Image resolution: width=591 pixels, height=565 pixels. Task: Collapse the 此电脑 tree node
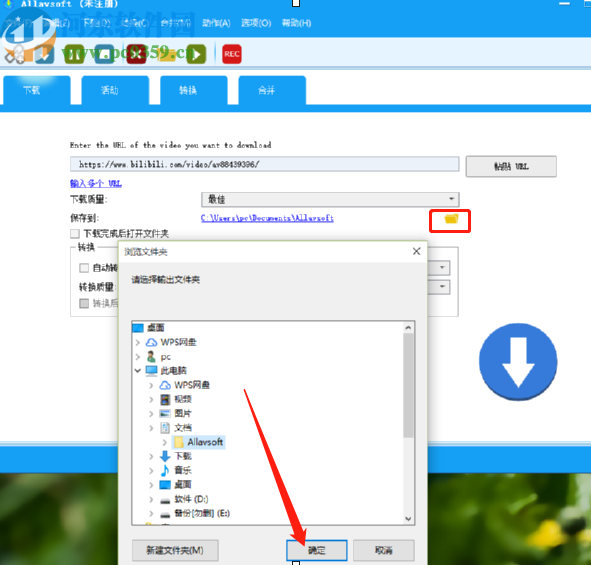coord(138,371)
